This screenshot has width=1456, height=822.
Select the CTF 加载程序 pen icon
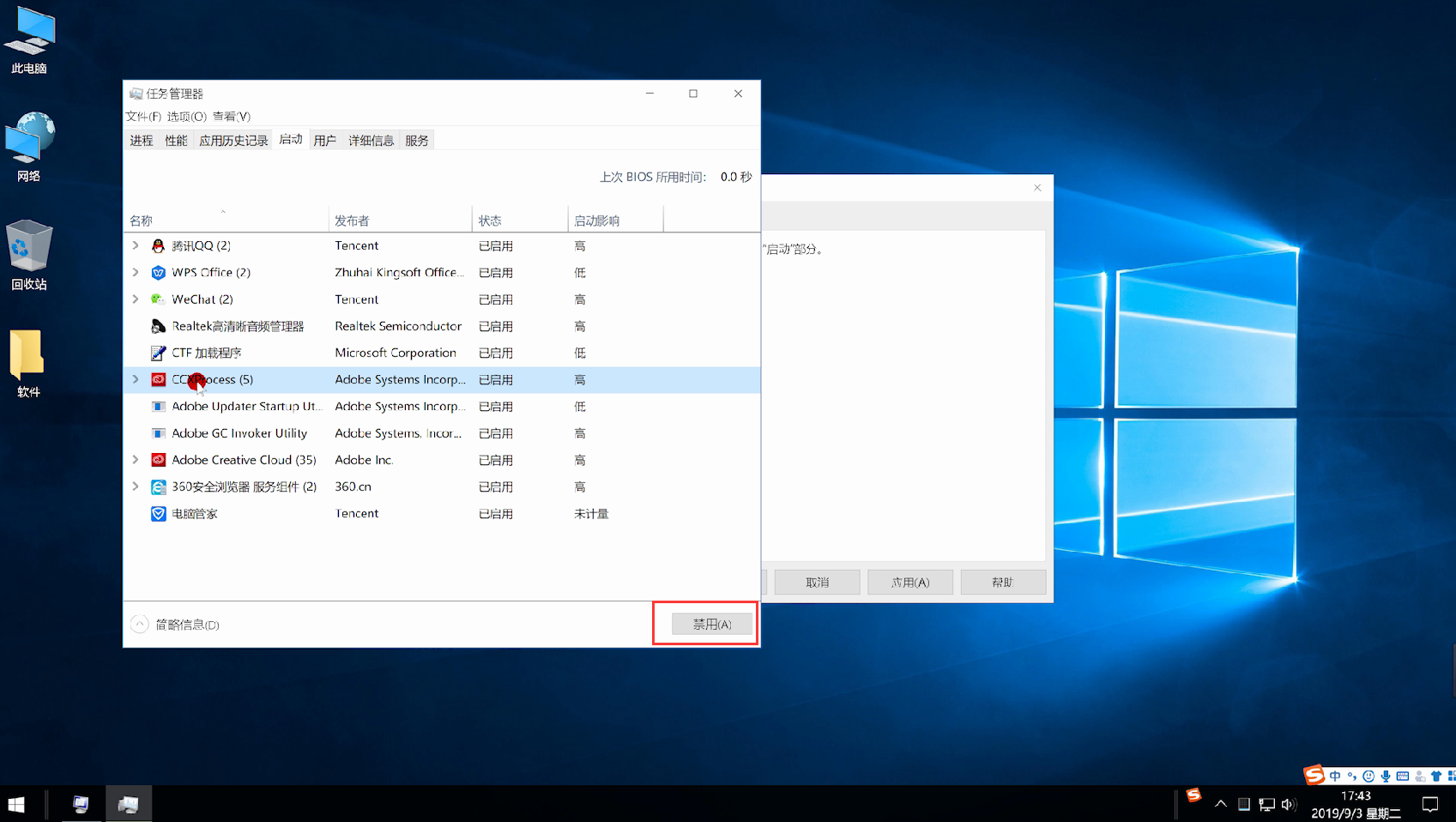[x=158, y=353]
